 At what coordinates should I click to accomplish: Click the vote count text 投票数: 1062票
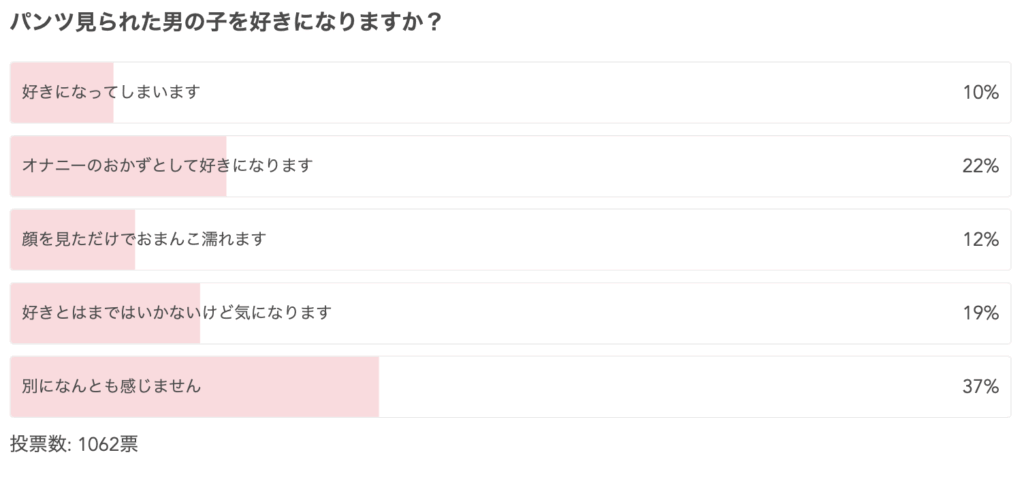74,445
